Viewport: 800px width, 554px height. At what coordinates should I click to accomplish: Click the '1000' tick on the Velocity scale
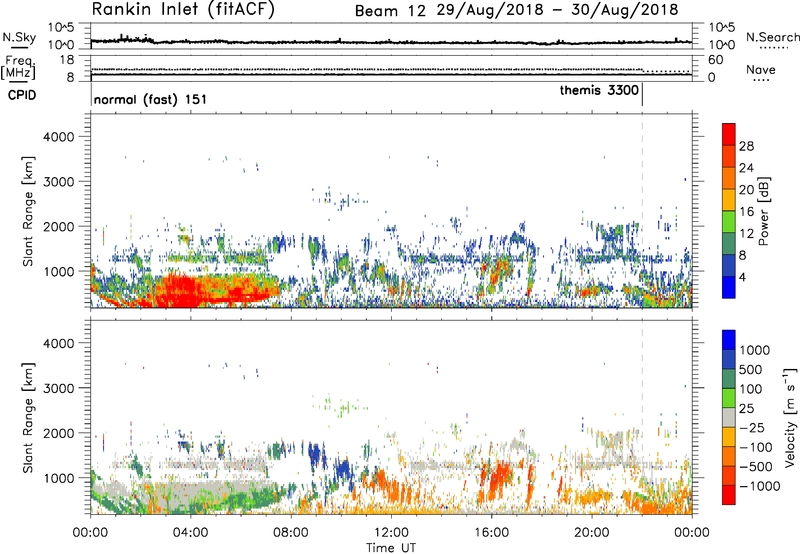(754, 350)
